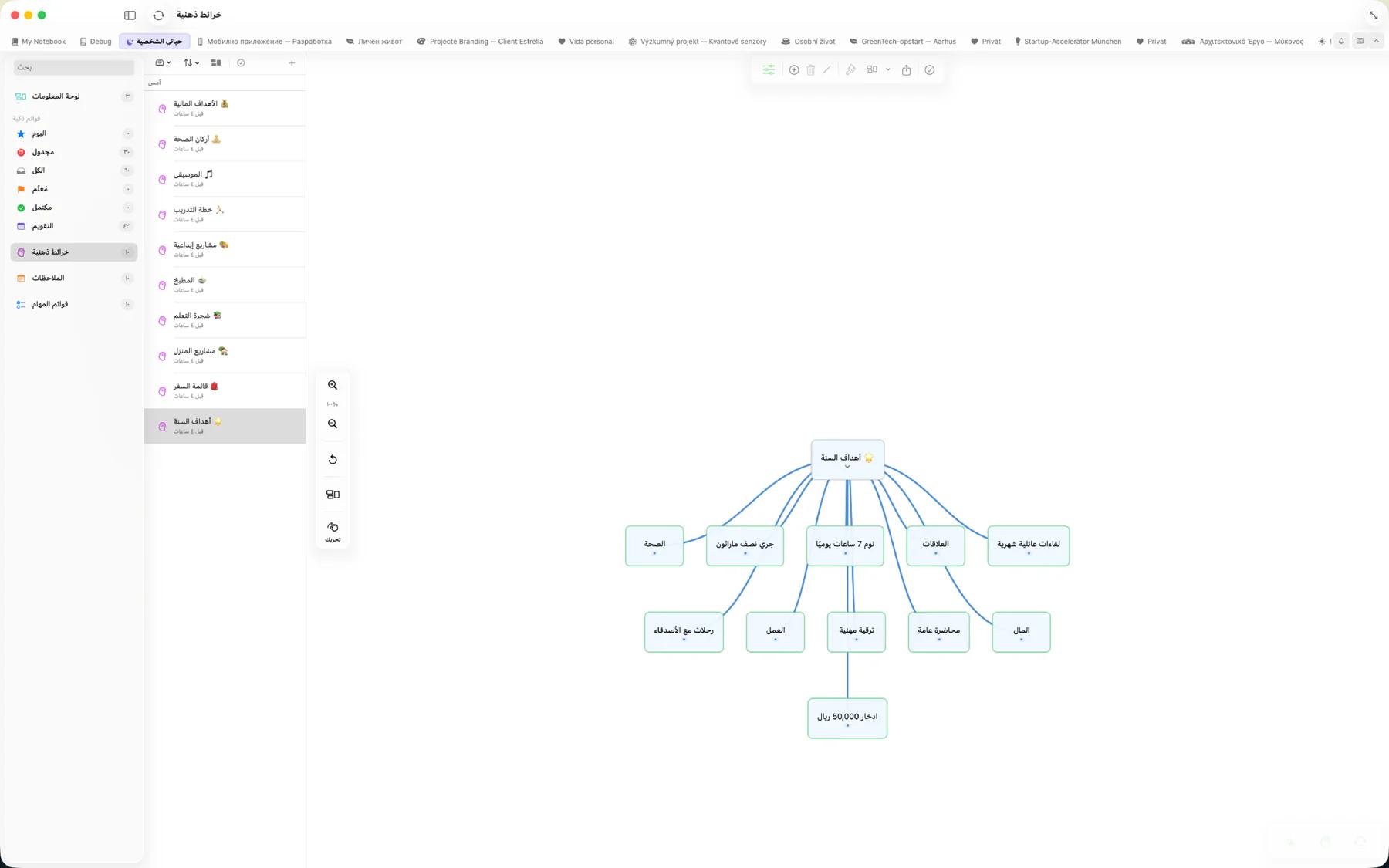Open the sort order dropdown
The height and width of the screenshot is (868, 1389).
click(x=191, y=63)
